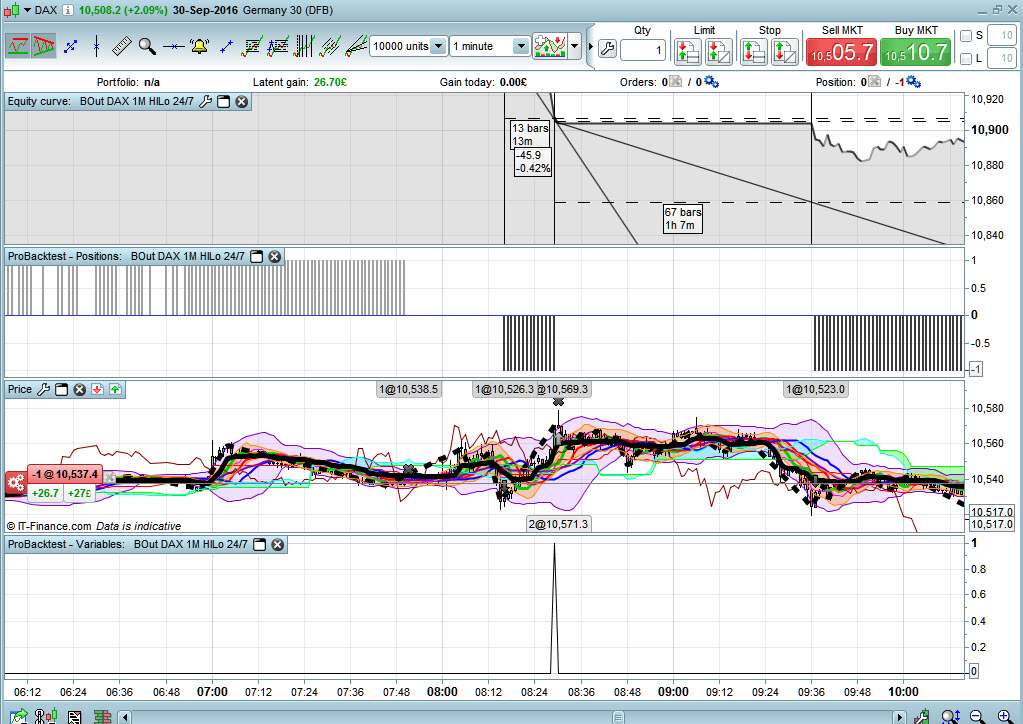Close the ProBacktest Variables panel
The width and height of the screenshot is (1023, 724).
coord(278,544)
